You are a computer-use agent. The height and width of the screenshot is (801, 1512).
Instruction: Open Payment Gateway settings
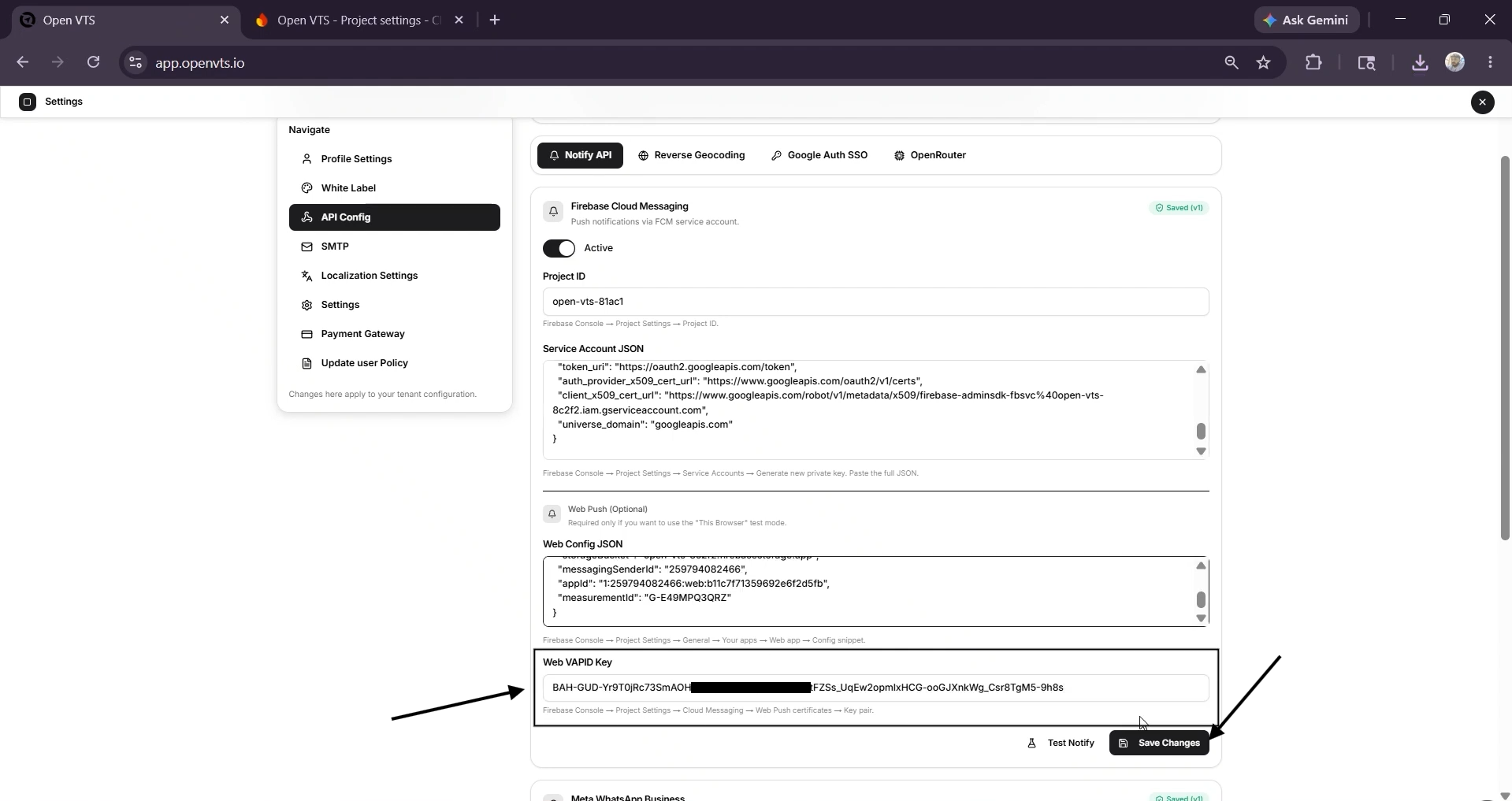[394, 334]
